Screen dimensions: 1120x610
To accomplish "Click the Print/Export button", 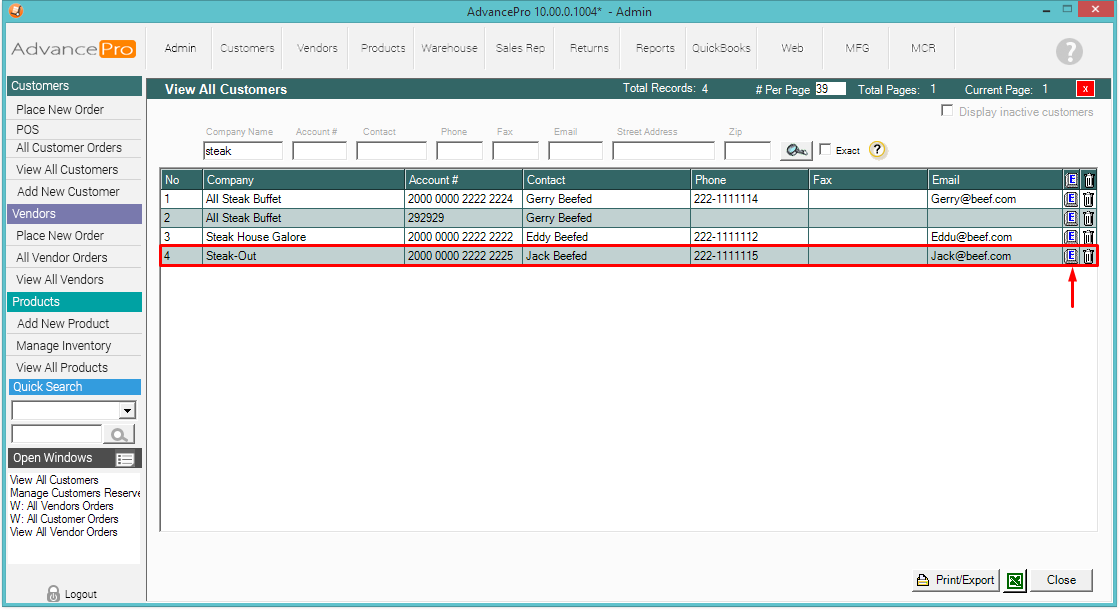I will pos(955,580).
